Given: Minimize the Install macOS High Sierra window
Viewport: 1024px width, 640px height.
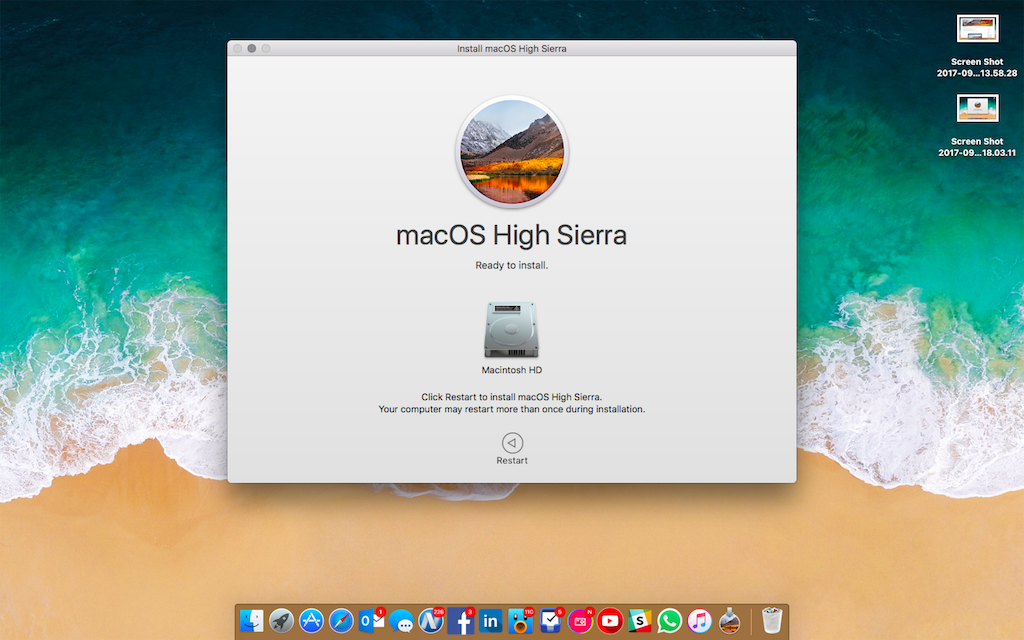Looking at the screenshot, I should click(252, 48).
